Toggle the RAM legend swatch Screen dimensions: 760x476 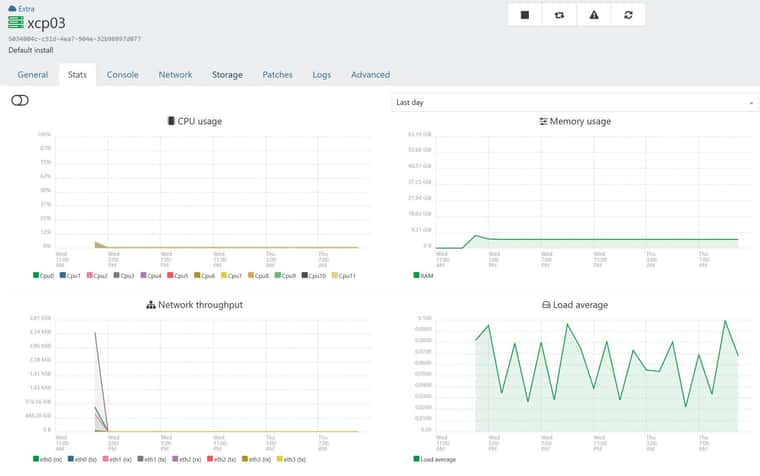click(x=416, y=275)
